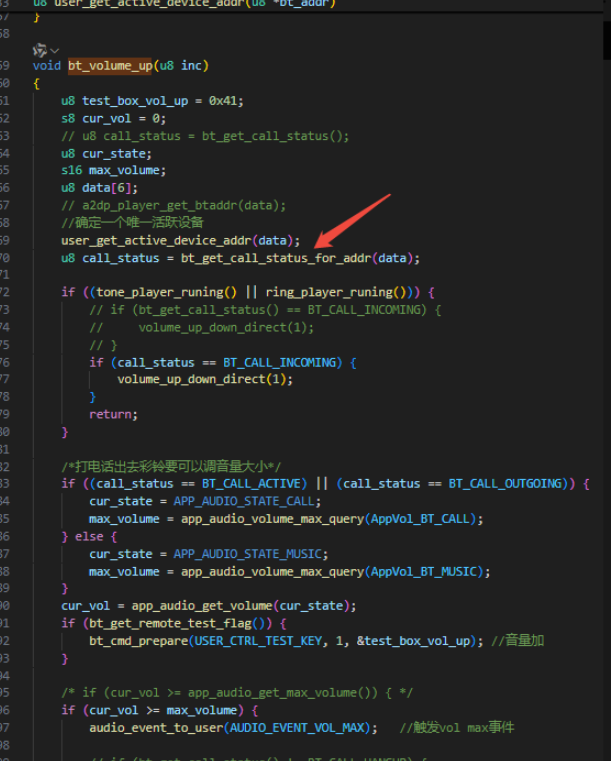Click the s16 max_volume; declaration
Screen dimensions: 611x761
114,170
